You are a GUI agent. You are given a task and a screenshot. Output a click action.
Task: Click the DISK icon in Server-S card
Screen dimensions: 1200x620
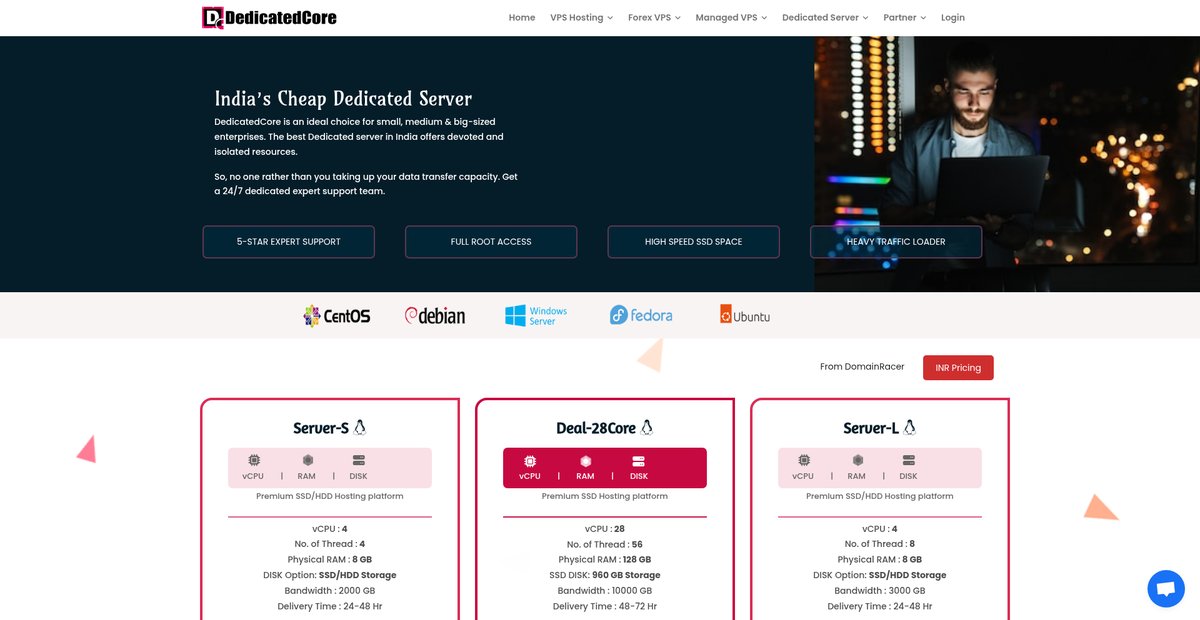(359, 460)
